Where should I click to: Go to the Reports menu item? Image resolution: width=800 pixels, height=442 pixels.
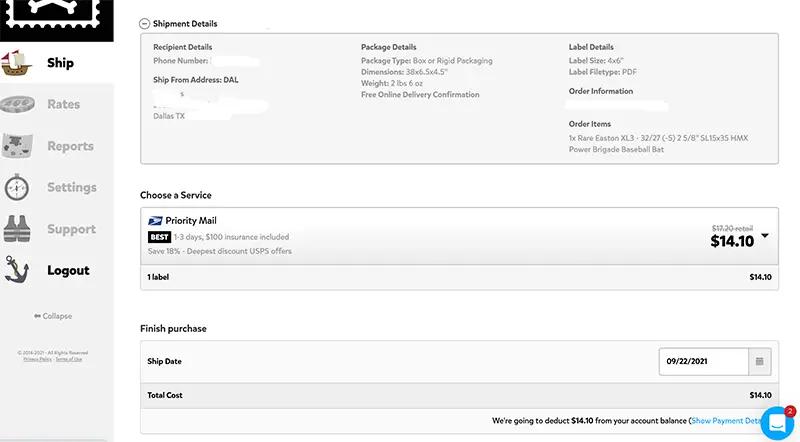point(70,146)
